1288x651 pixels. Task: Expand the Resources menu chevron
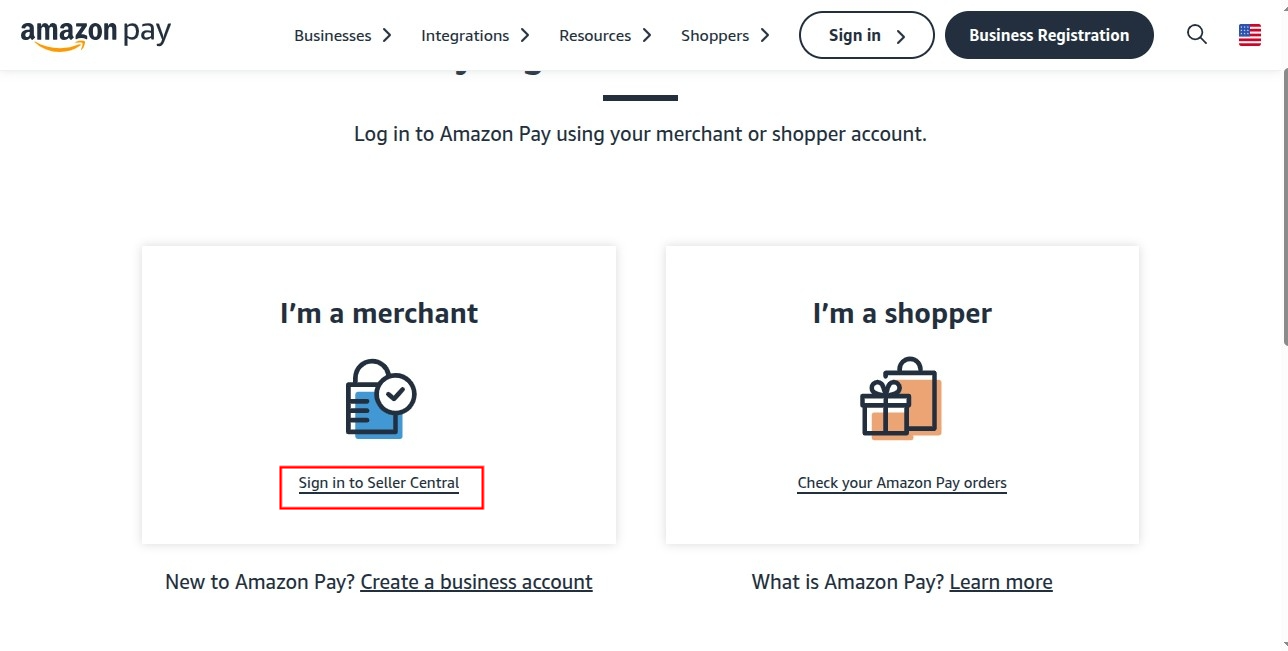pos(647,35)
